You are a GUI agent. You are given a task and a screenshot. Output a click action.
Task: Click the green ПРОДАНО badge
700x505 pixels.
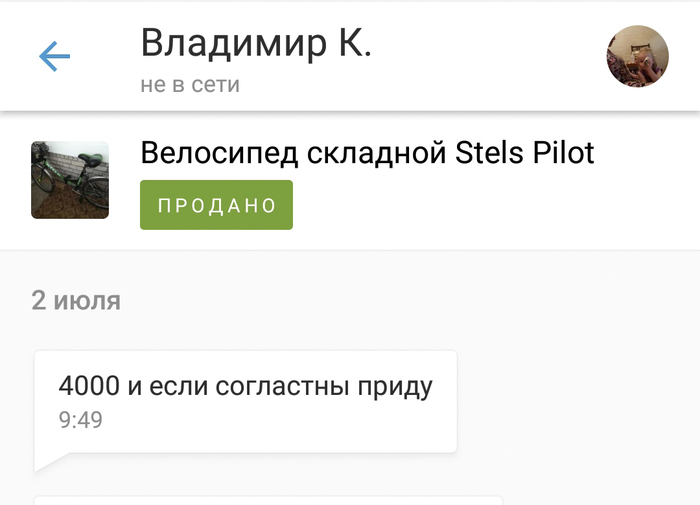click(x=217, y=205)
